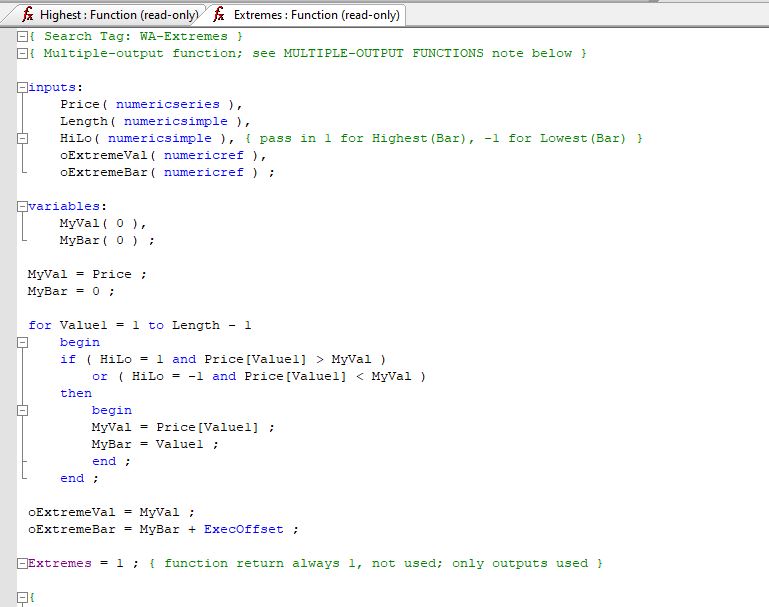The image size is (769, 607).
Task: Click the MyBar = Value1 statement
Action: click(x=154, y=444)
